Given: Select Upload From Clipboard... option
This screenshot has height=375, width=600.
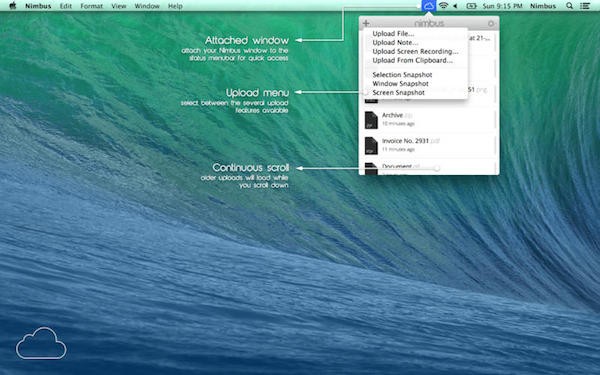Looking at the screenshot, I should 412,60.
